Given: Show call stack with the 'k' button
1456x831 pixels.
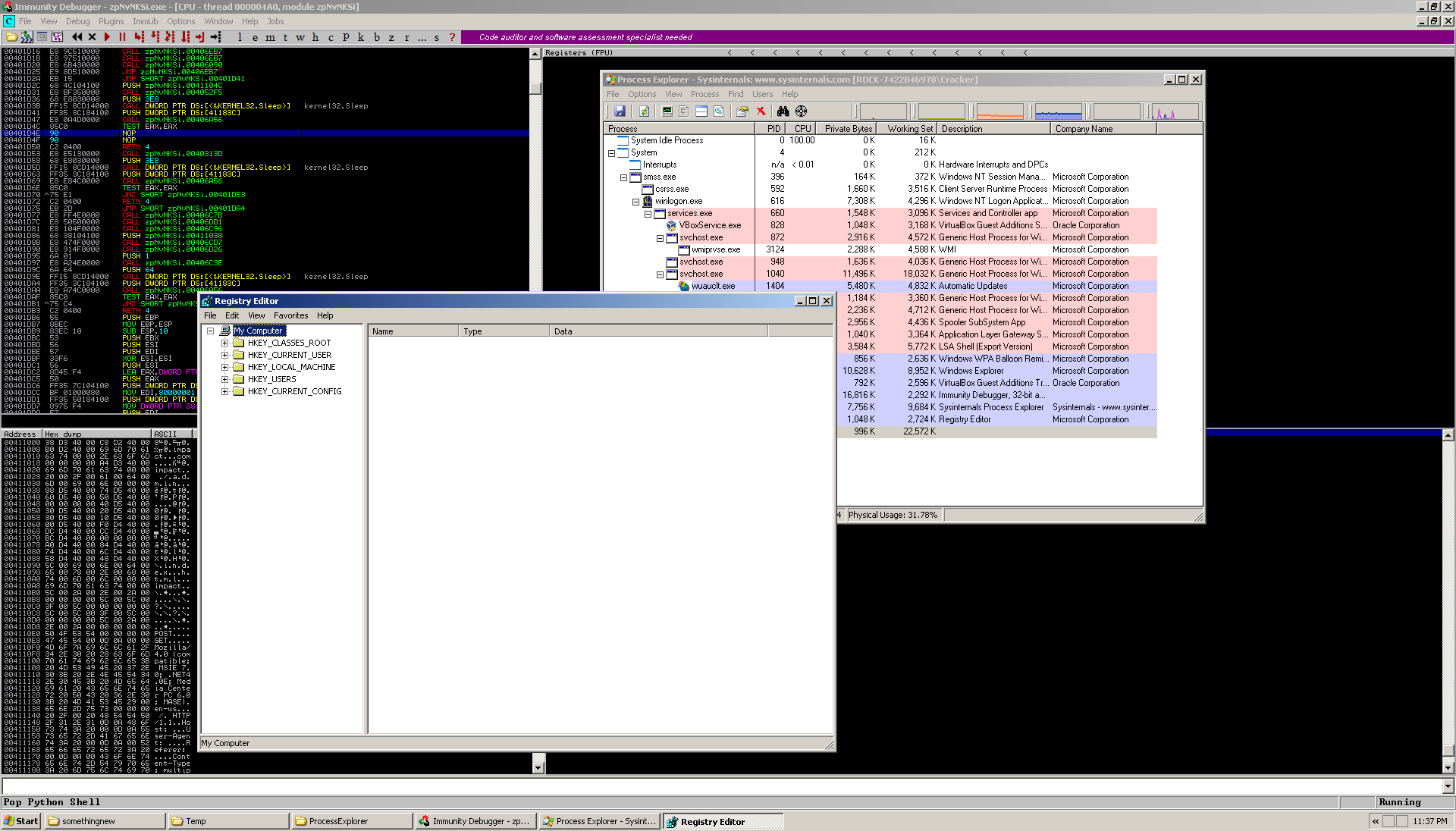Looking at the screenshot, I should coord(361,36).
